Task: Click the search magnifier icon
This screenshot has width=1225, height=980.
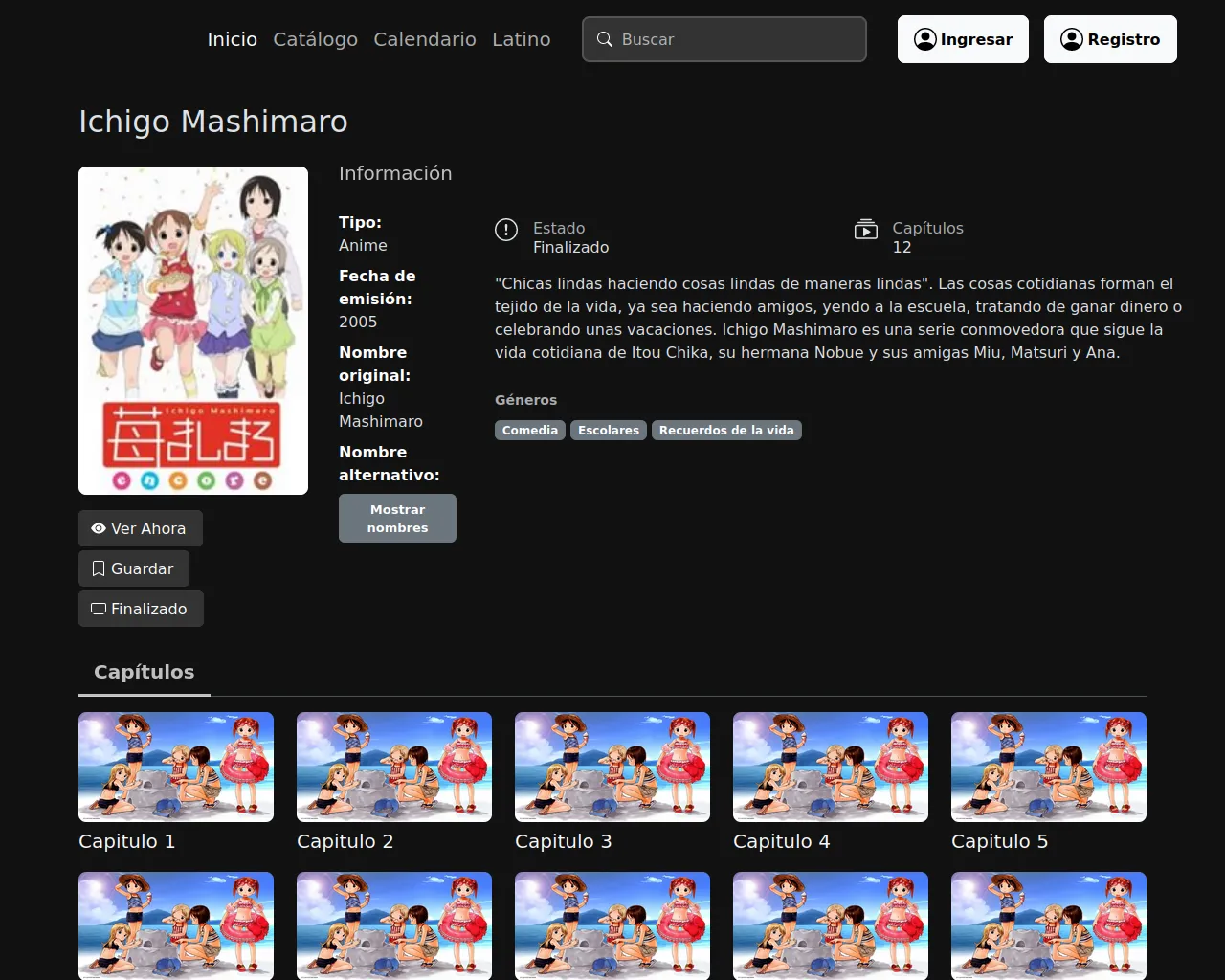Action: (x=605, y=39)
